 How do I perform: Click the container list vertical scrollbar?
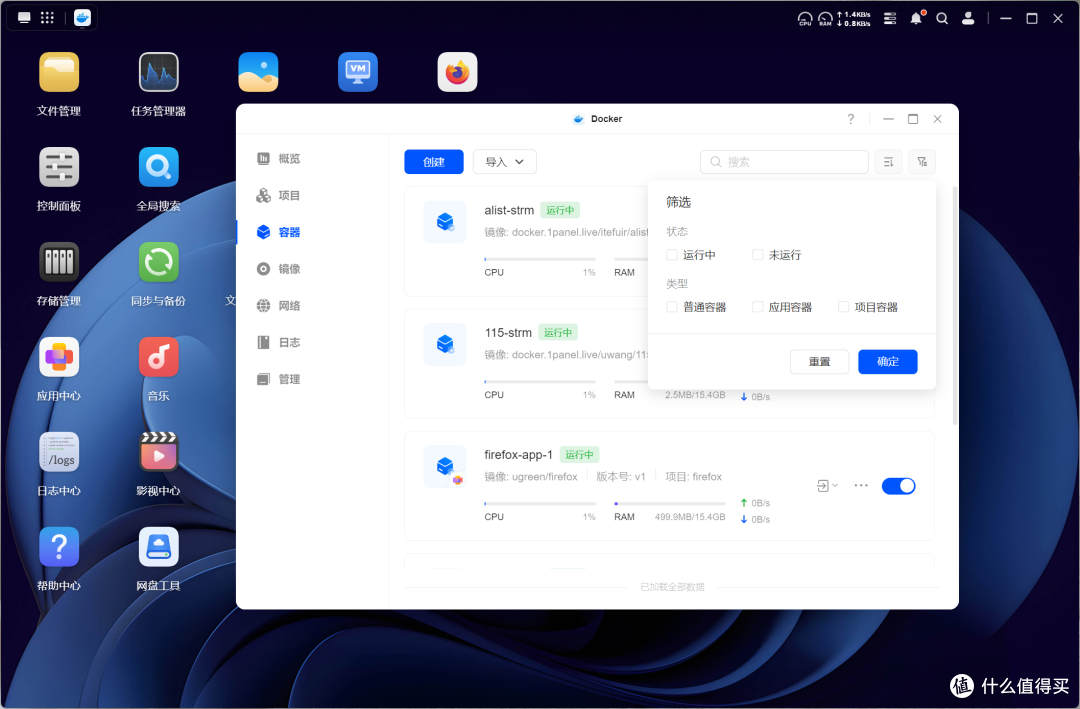(955, 305)
